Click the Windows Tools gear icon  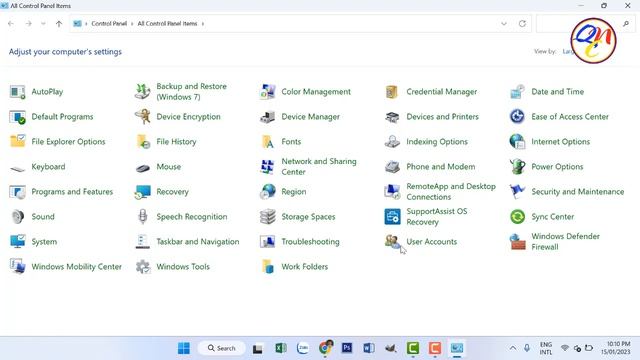(x=142, y=267)
